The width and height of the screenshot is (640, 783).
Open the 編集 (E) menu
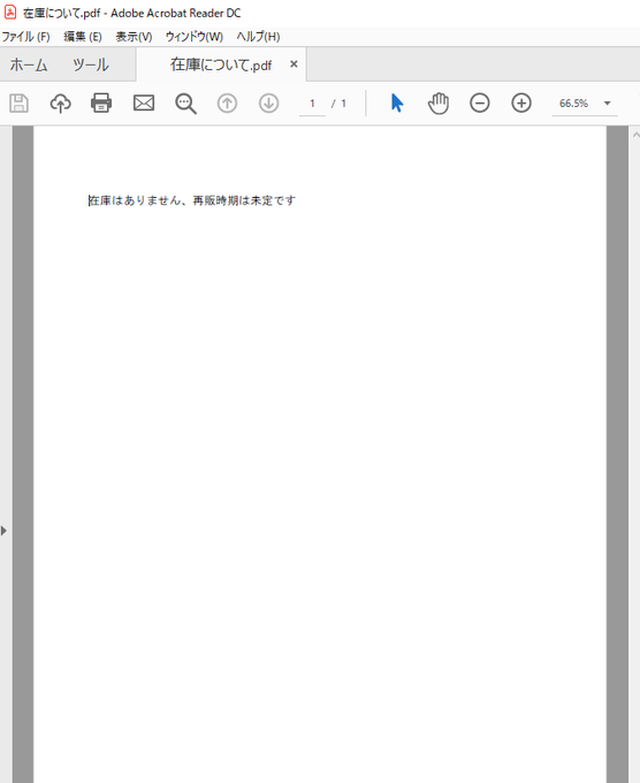click(x=83, y=36)
